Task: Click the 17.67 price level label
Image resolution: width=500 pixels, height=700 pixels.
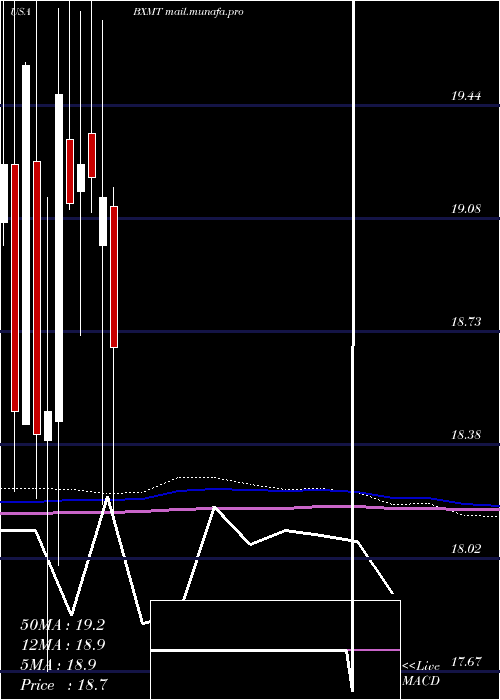Action: tap(466, 661)
